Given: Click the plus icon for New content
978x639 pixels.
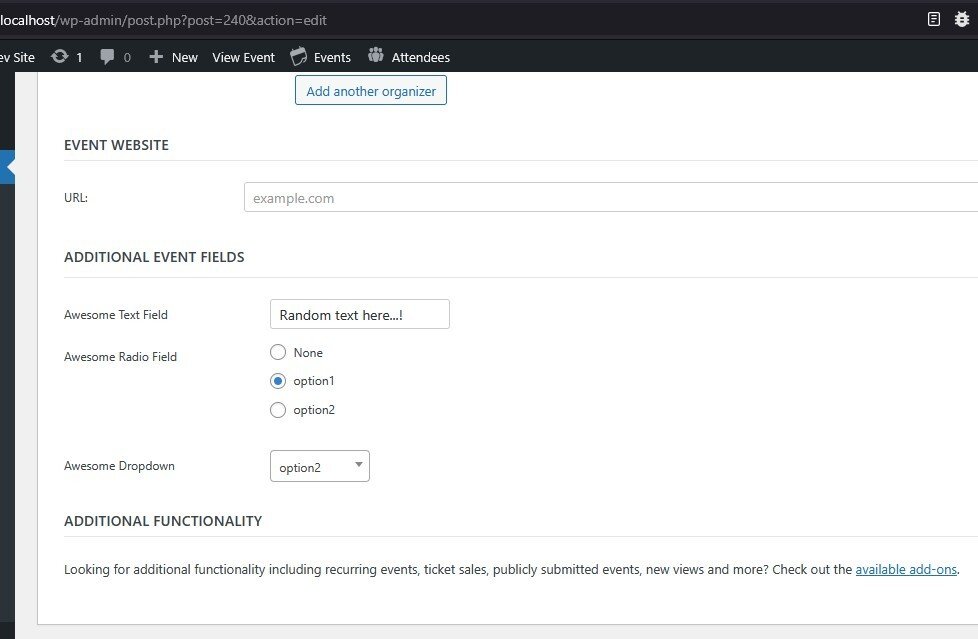Looking at the screenshot, I should [156, 57].
